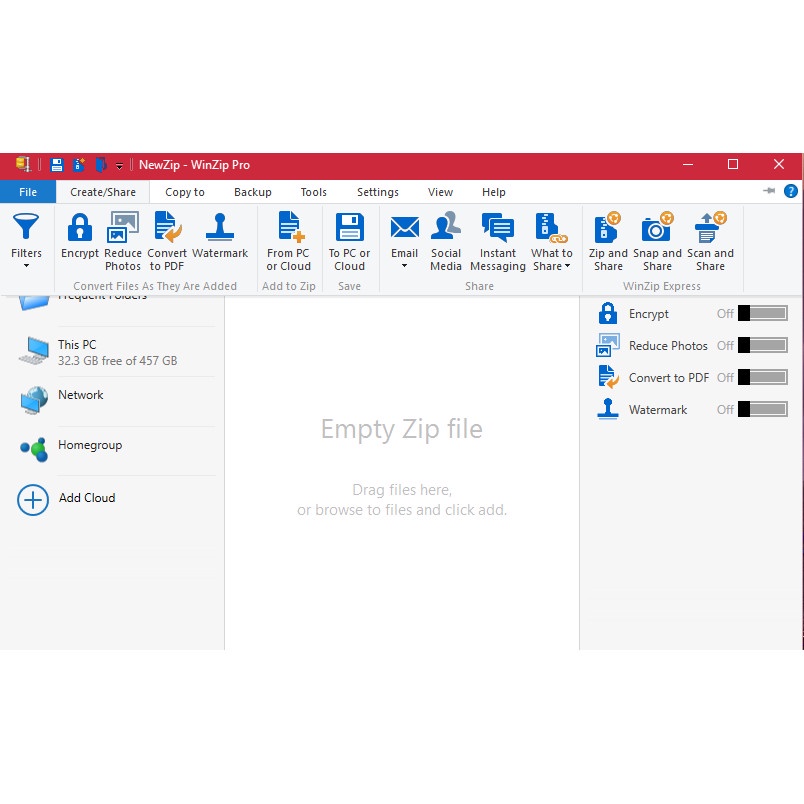Screen dimensions: 804x804
Task: Click the Encrypt lock icon in ribbon
Action: 79,228
